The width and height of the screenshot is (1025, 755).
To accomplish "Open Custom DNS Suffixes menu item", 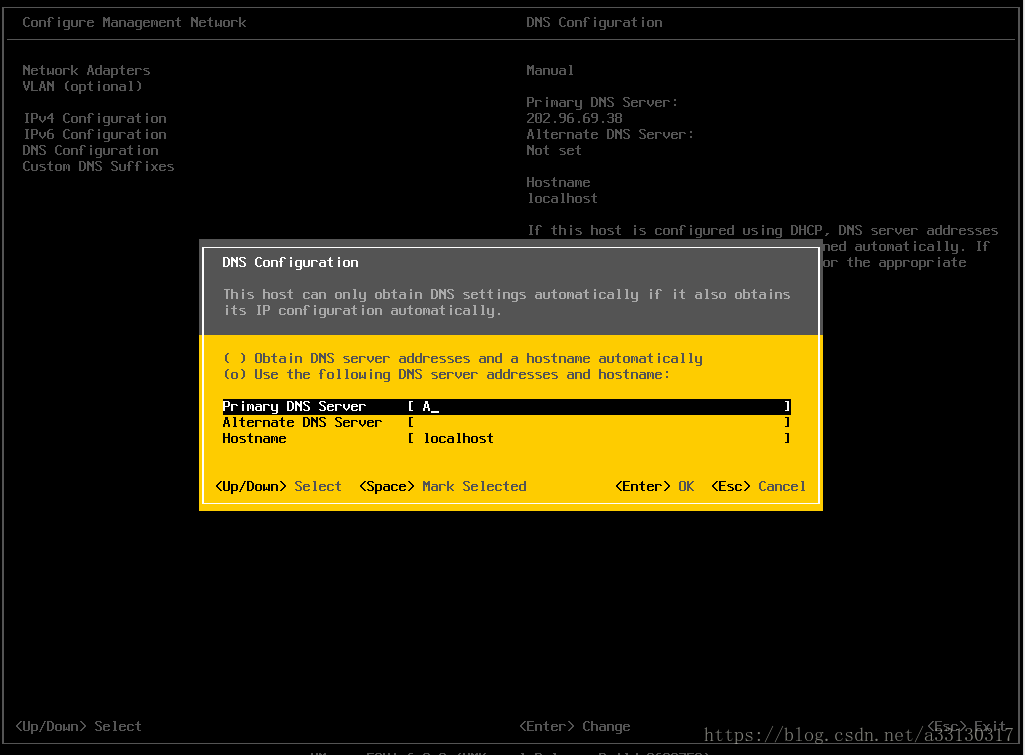I will pyautogui.click(x=98, y=166).
